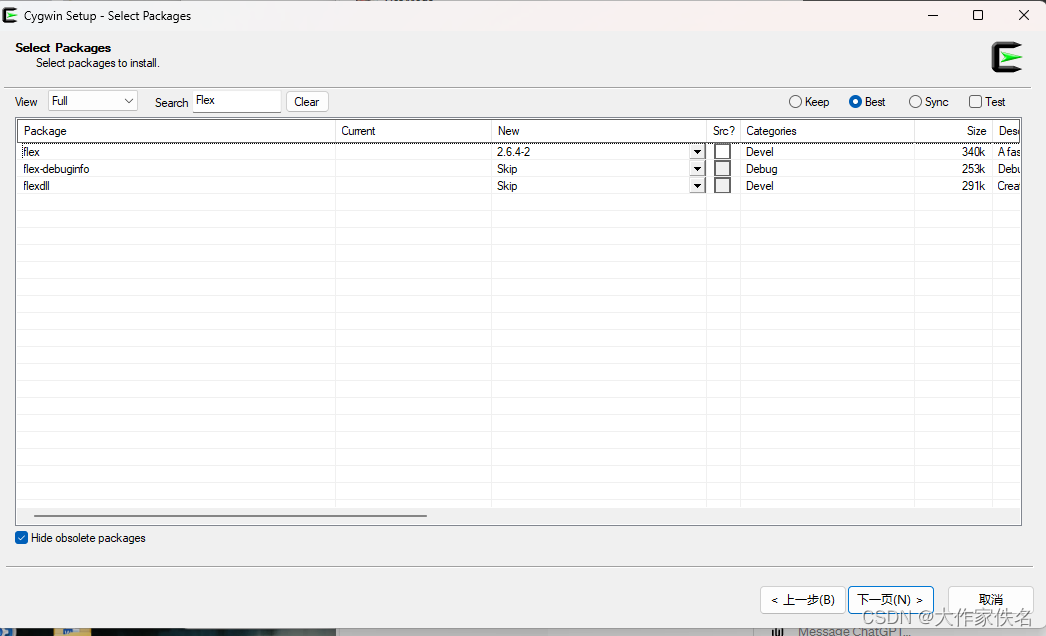Tick the Src checkbox for flex
1046x636 pixels.
pos(722,151)
